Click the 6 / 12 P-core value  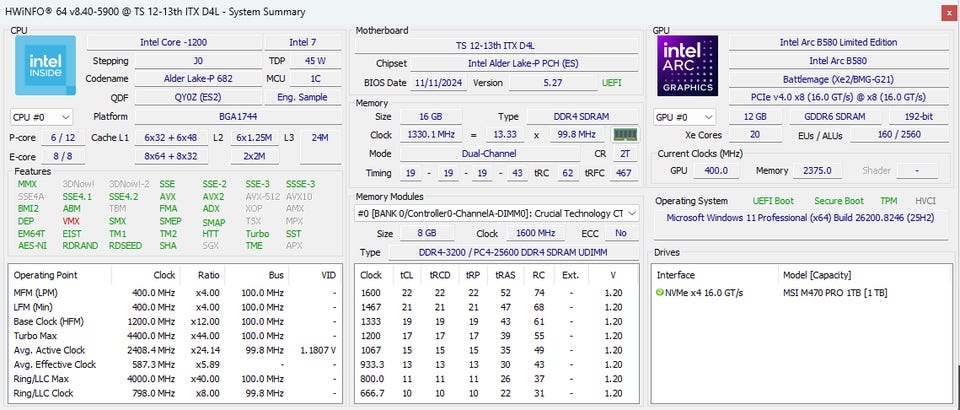(63, 138)
